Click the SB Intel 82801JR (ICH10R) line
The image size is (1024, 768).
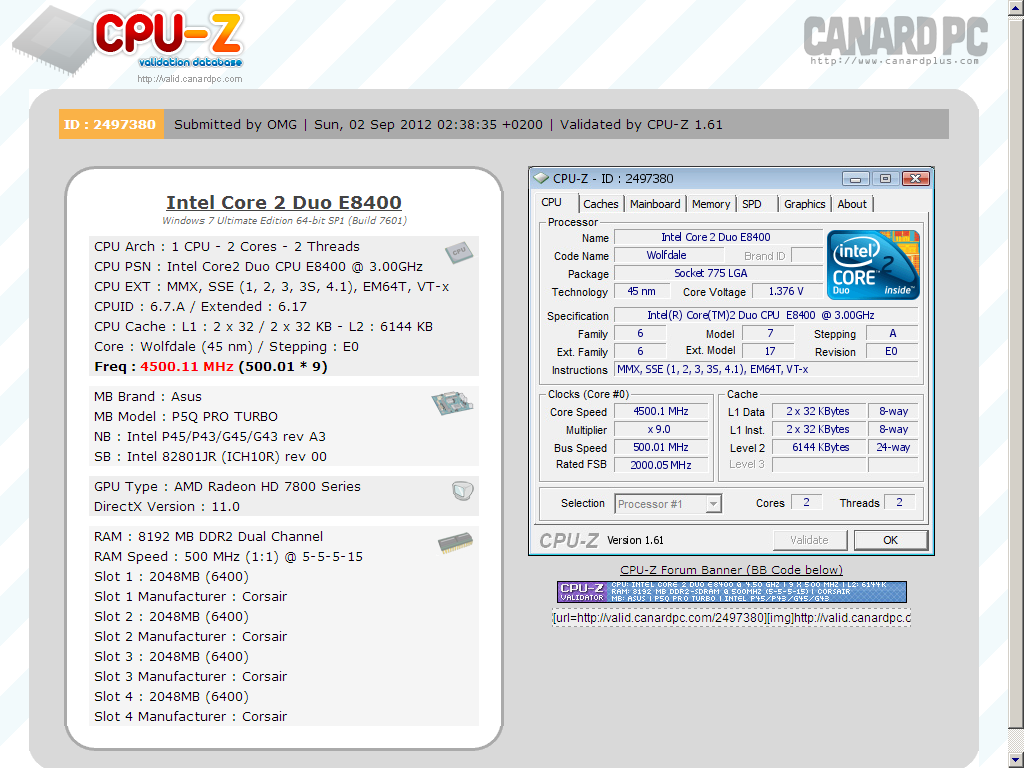pos(210,456)
